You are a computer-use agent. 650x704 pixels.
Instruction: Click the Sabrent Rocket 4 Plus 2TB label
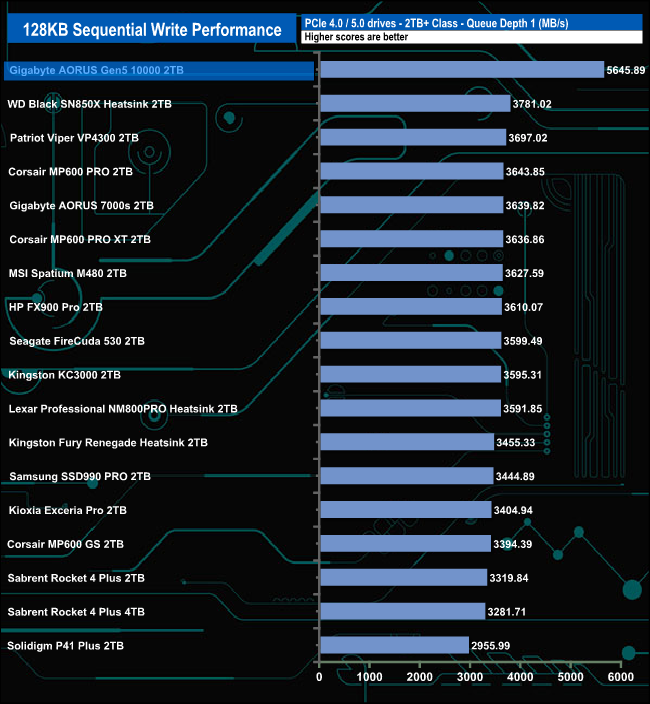(x=76, y=578)
